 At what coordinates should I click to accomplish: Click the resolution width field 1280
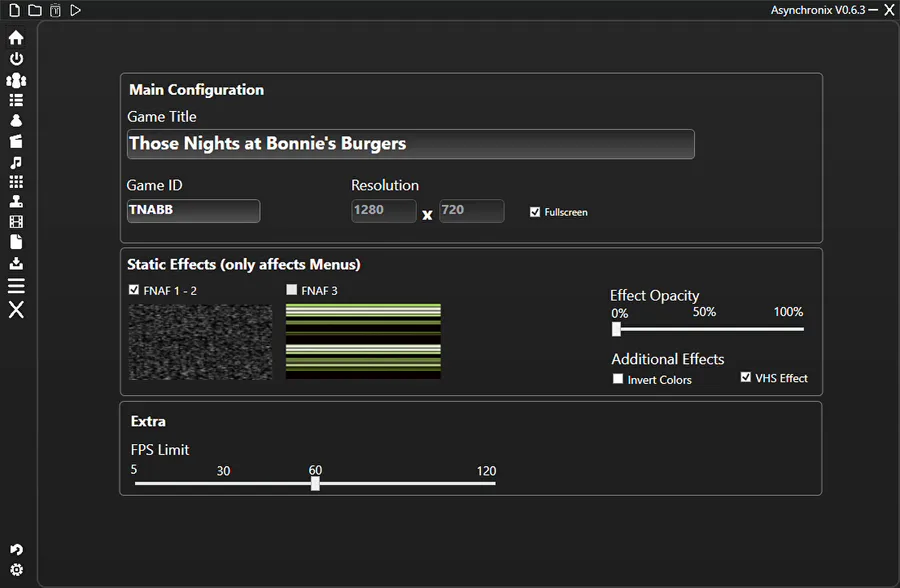click(383, 211)
